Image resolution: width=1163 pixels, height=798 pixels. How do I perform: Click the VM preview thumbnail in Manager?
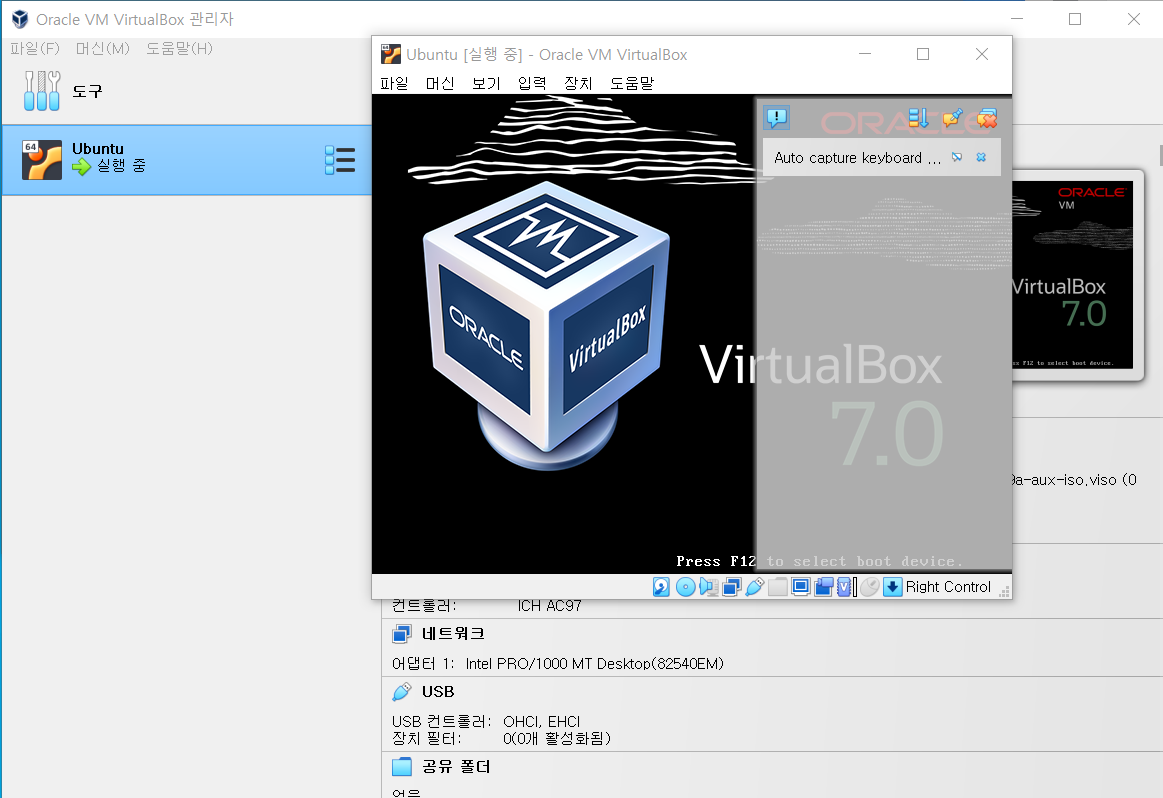point(1073,274)
